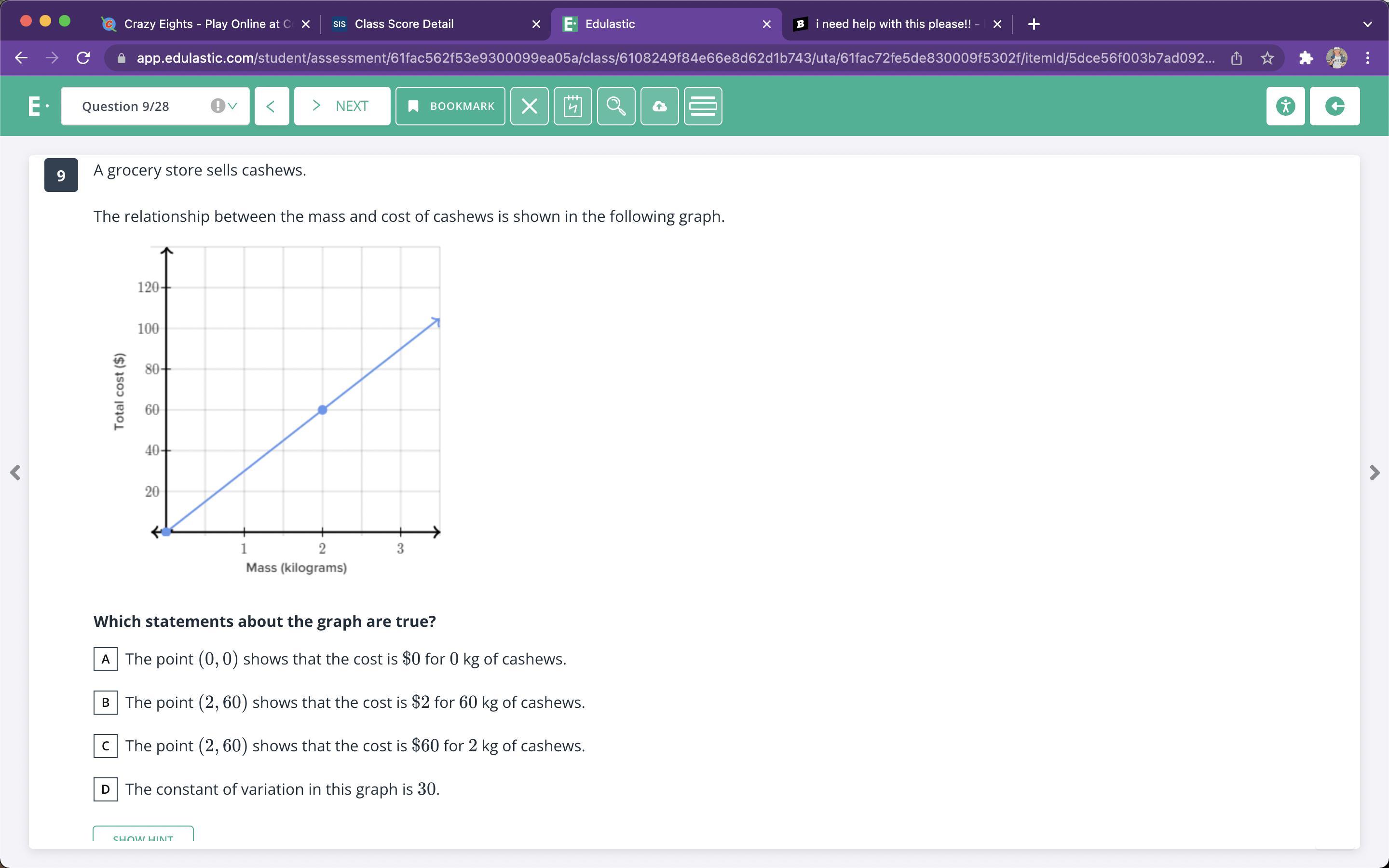Open accessibility settings icon
1389x868 pixels.
(x=1285, y=106)
